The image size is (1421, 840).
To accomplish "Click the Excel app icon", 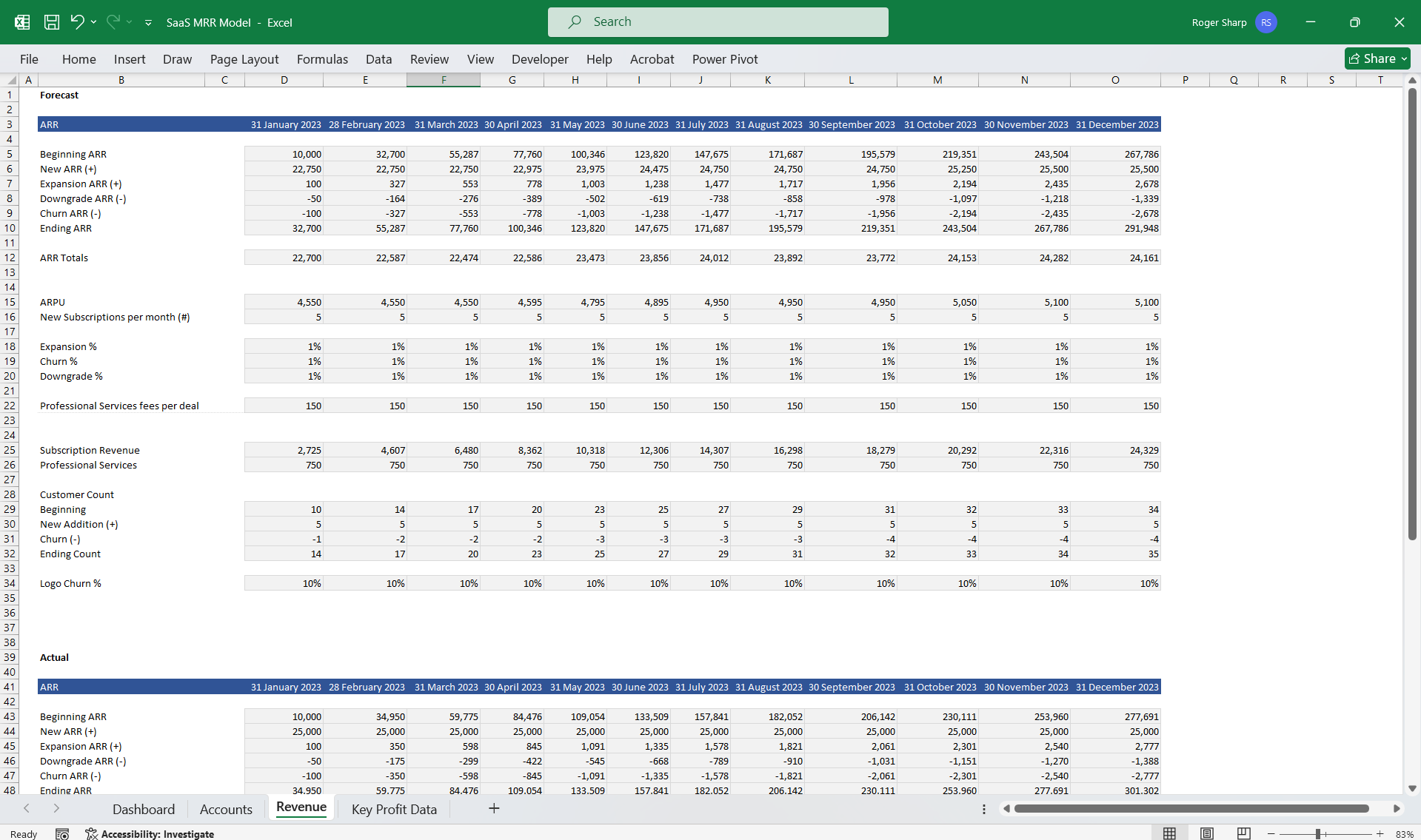I will point(22,22).
